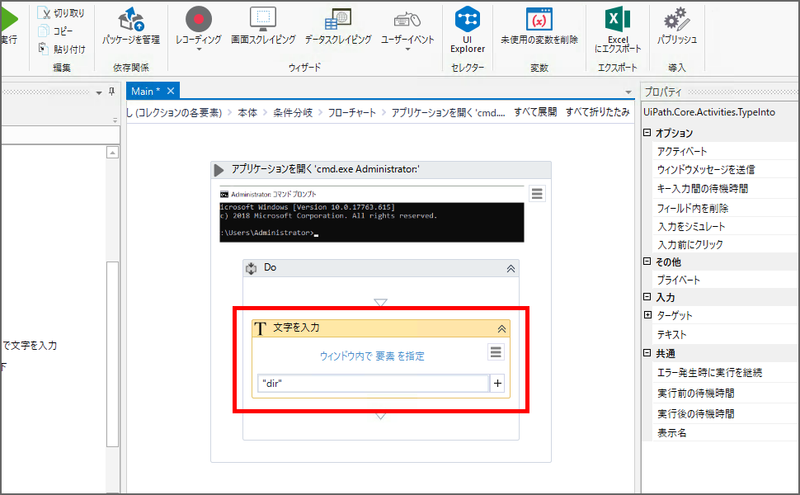Collapse the 文字を入力 activity chevron
The image size is (800, 495).
pyautogui.click(x=502, y=329)
